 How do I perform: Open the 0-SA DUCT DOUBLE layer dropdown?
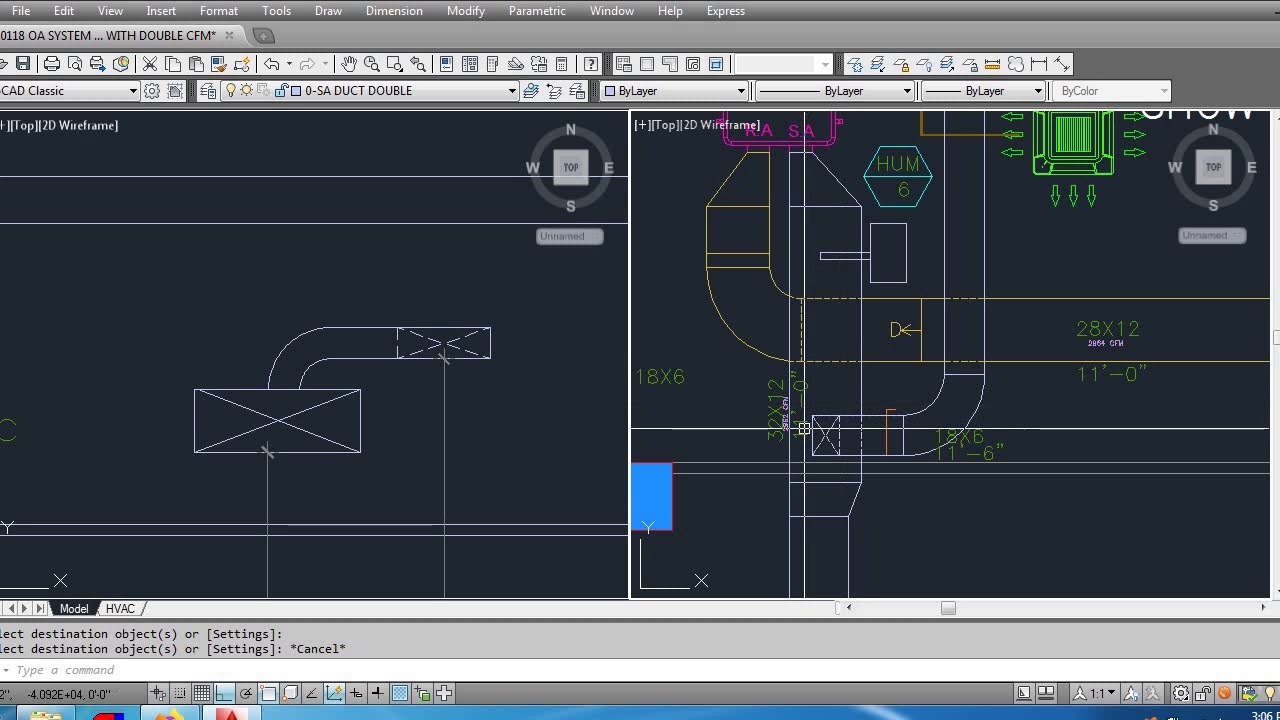[369, 91]
